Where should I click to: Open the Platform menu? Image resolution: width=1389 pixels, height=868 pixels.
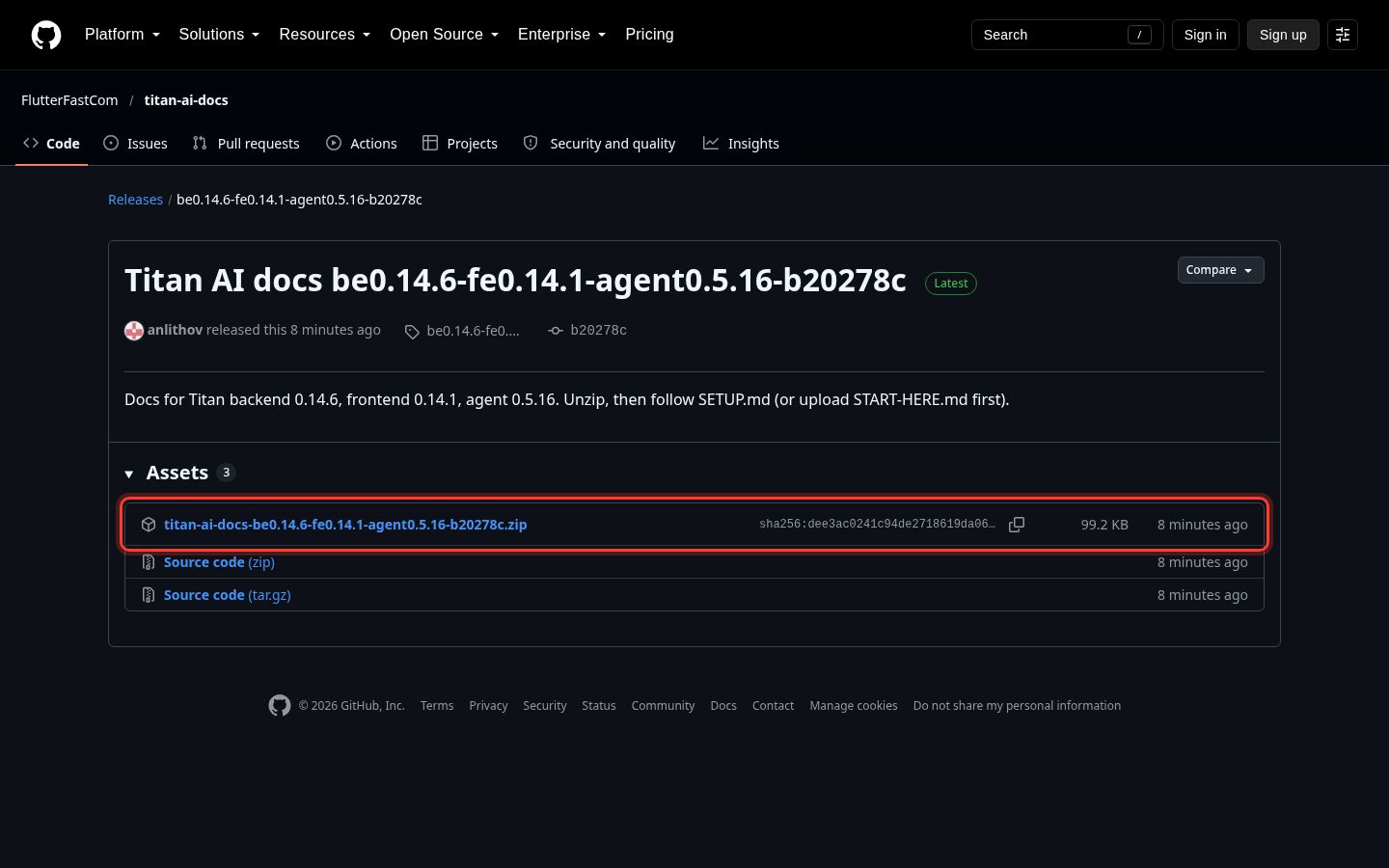click(123, 35)
